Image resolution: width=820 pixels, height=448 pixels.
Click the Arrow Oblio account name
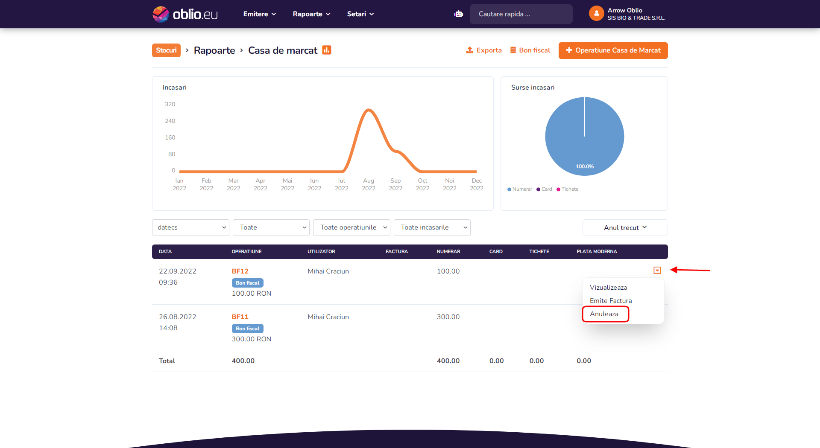[x=624, y=10]
